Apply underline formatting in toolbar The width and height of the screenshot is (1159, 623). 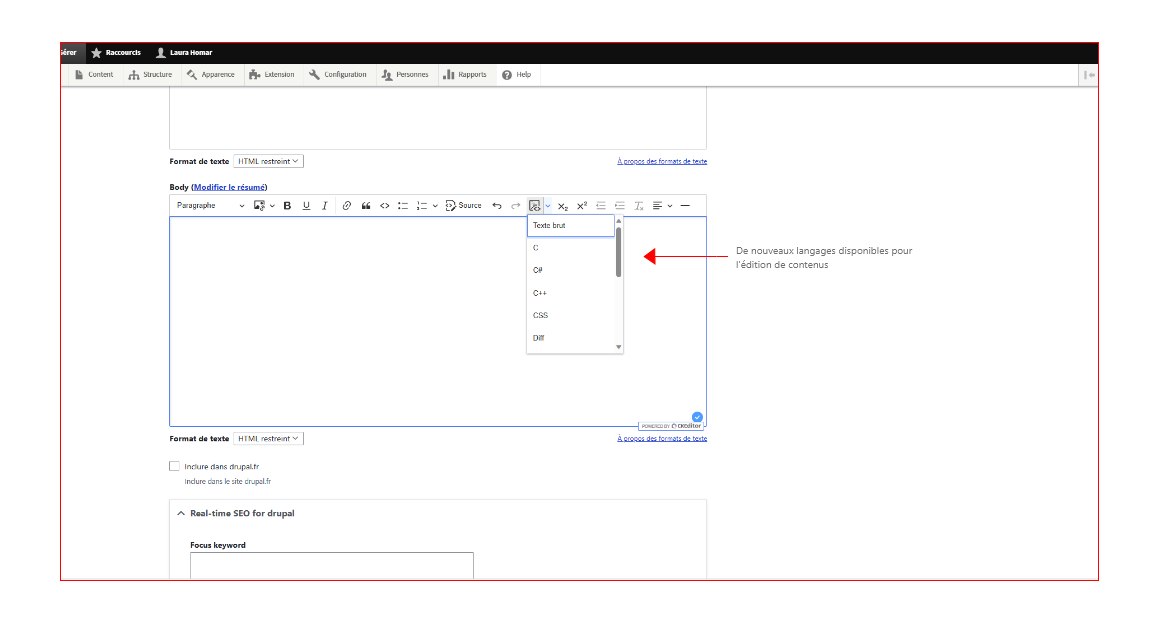click(306, 206)
